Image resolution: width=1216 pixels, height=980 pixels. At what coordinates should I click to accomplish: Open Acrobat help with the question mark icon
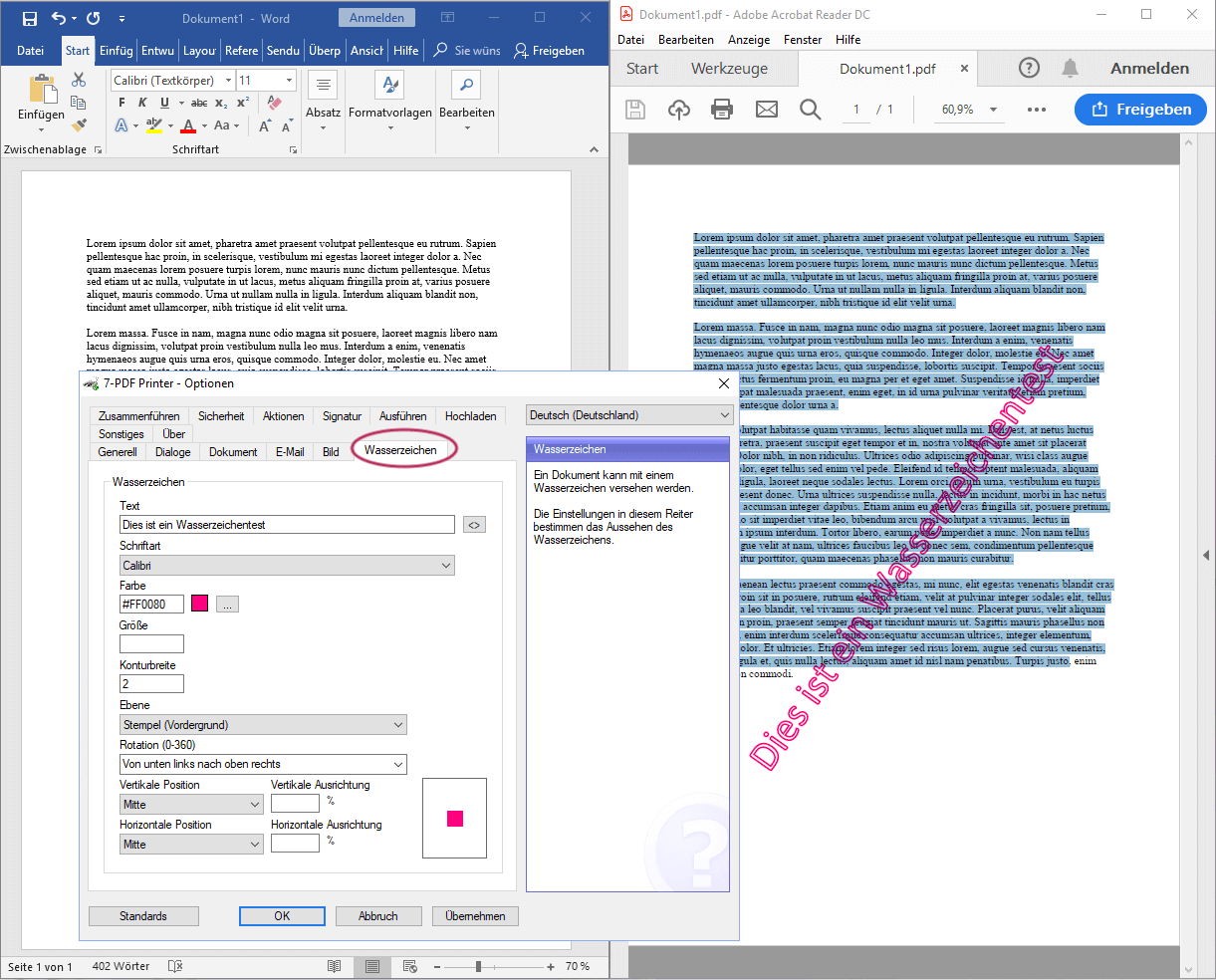[x=1030, y=68]
